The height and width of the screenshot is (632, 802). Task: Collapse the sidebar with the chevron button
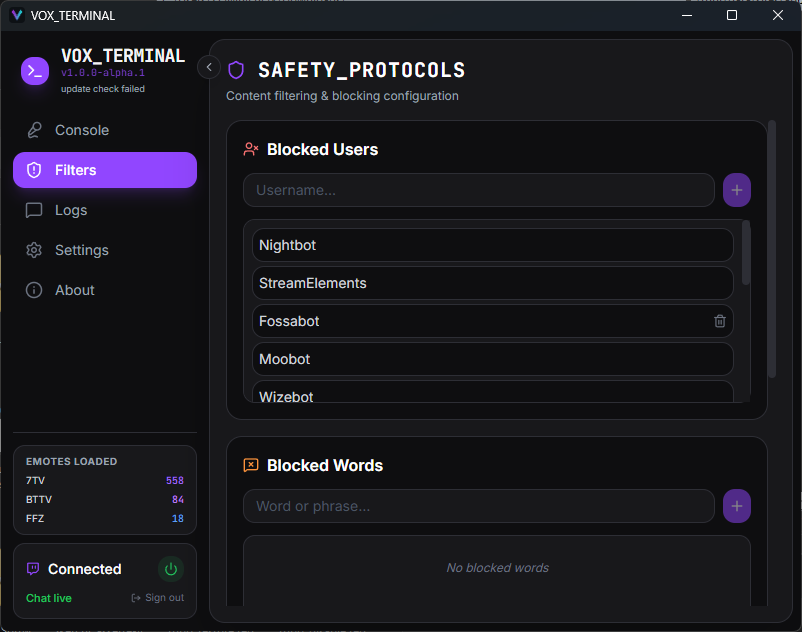pos(209,67)
